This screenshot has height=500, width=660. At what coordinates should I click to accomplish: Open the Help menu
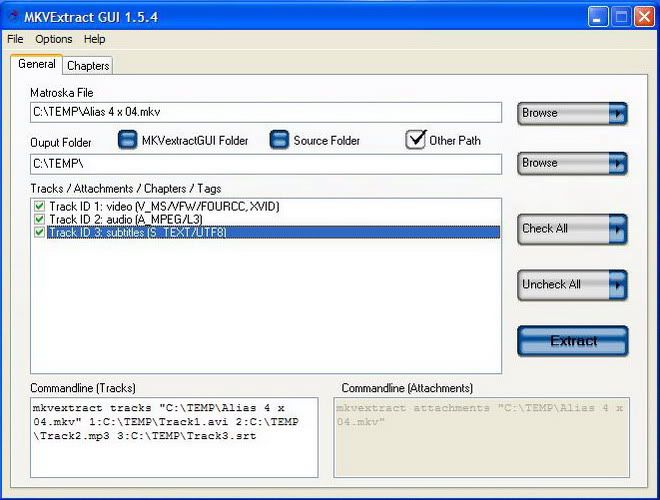pyautogui.click(x=94, y=39)
